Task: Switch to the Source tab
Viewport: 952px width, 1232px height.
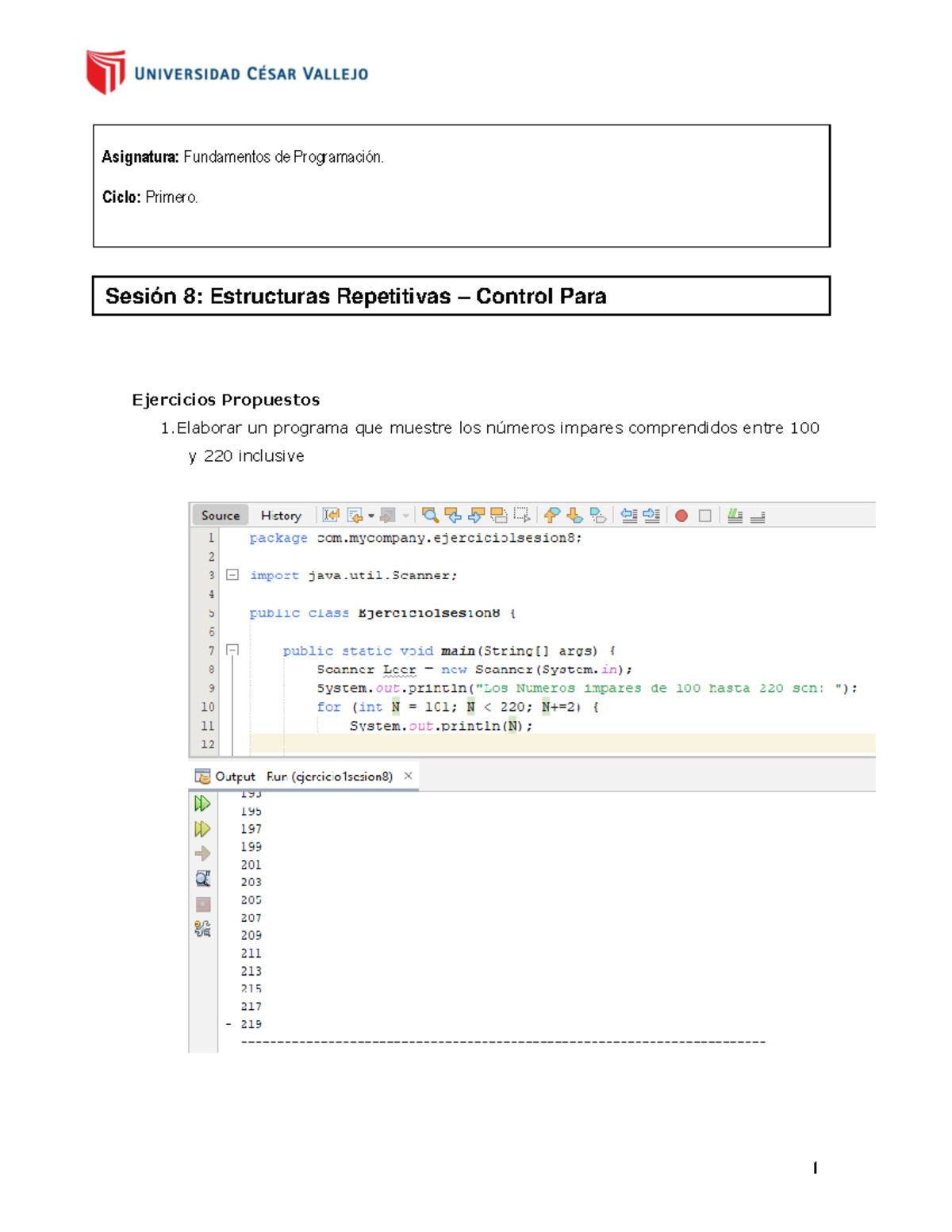Action: click(221, 516)
